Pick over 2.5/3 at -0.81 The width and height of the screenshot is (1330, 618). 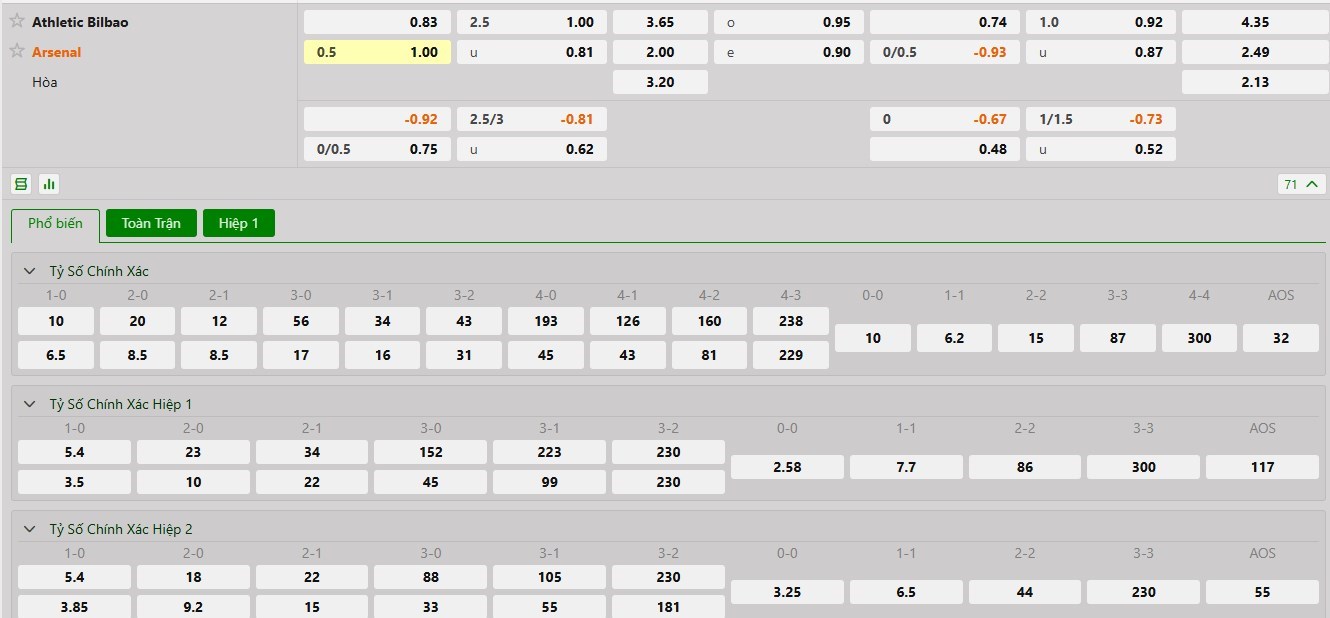point(532,119)
